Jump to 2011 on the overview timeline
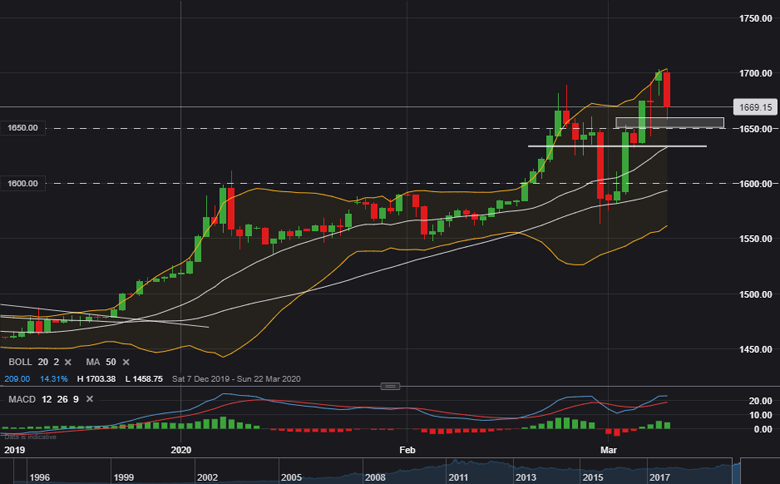Image resolution: width=780 pixels, height=484 pixels. pos(459,478)
